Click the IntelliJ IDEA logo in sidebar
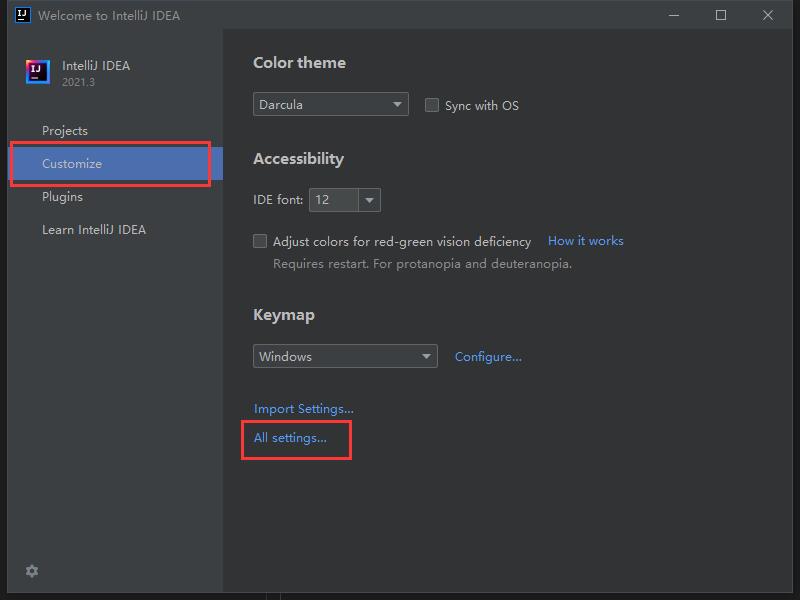The width and height of the screenshot is (800, 600). coord(38,72)
